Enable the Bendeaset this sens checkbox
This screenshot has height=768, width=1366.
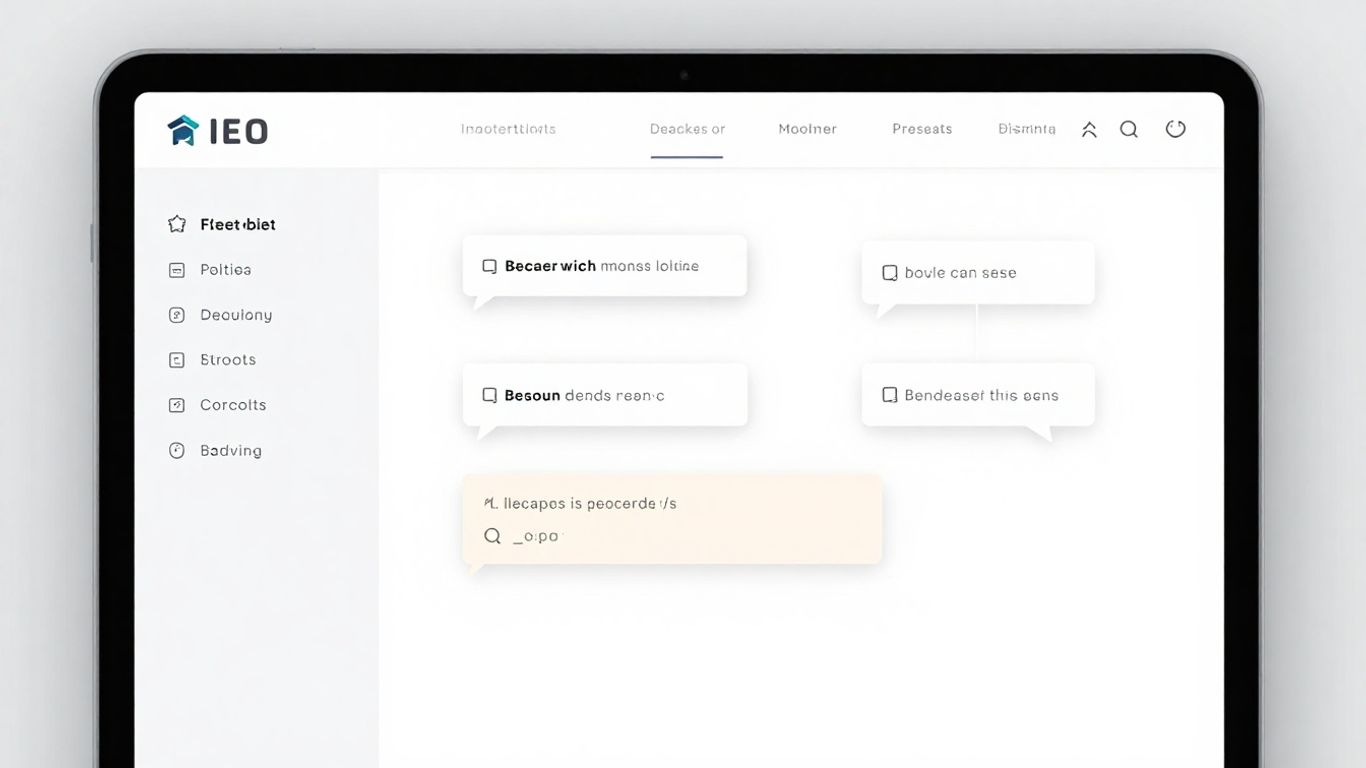[x=889, y=395]
